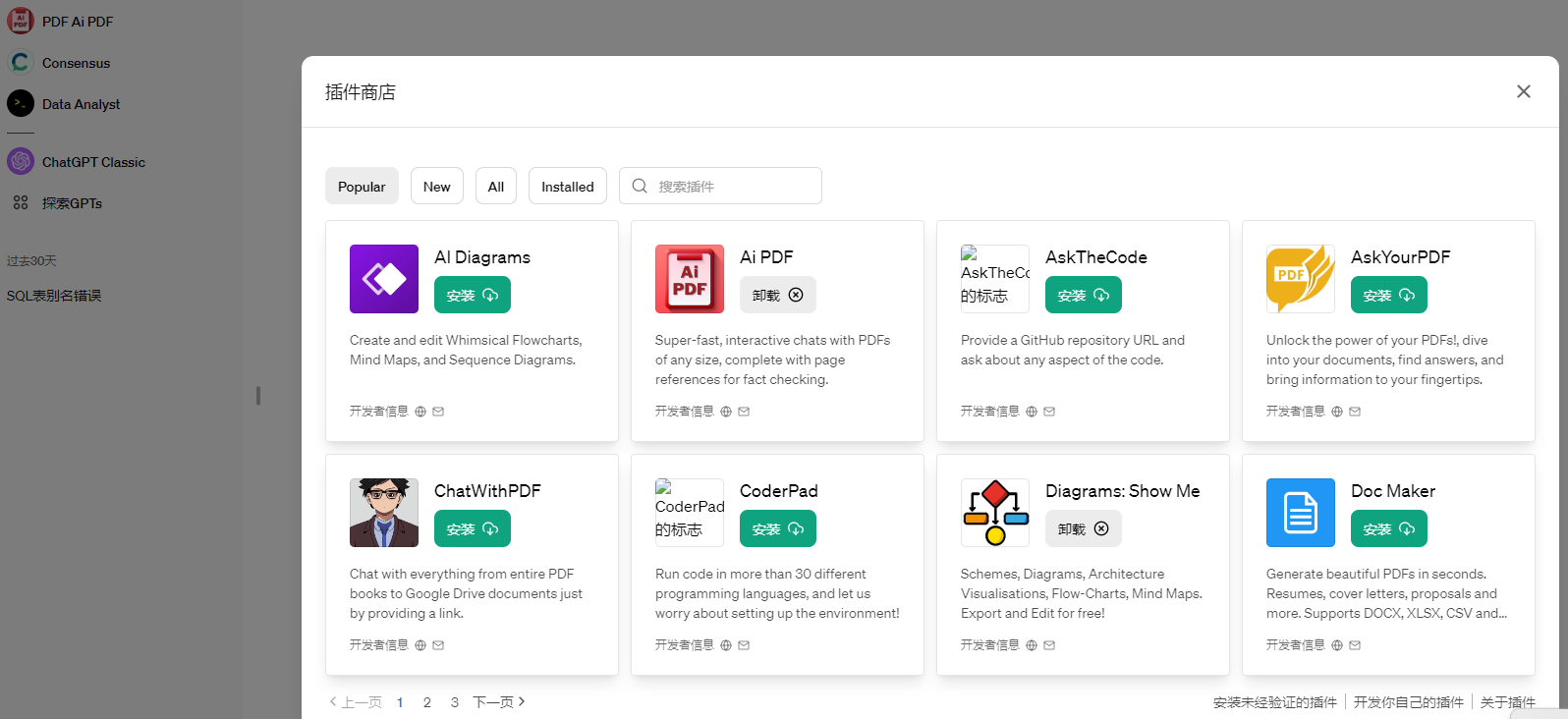This screenshot has height=719, width=1568.
Task: Open ChatWithPDF developer website globe icon
Action: coord(420,645)
